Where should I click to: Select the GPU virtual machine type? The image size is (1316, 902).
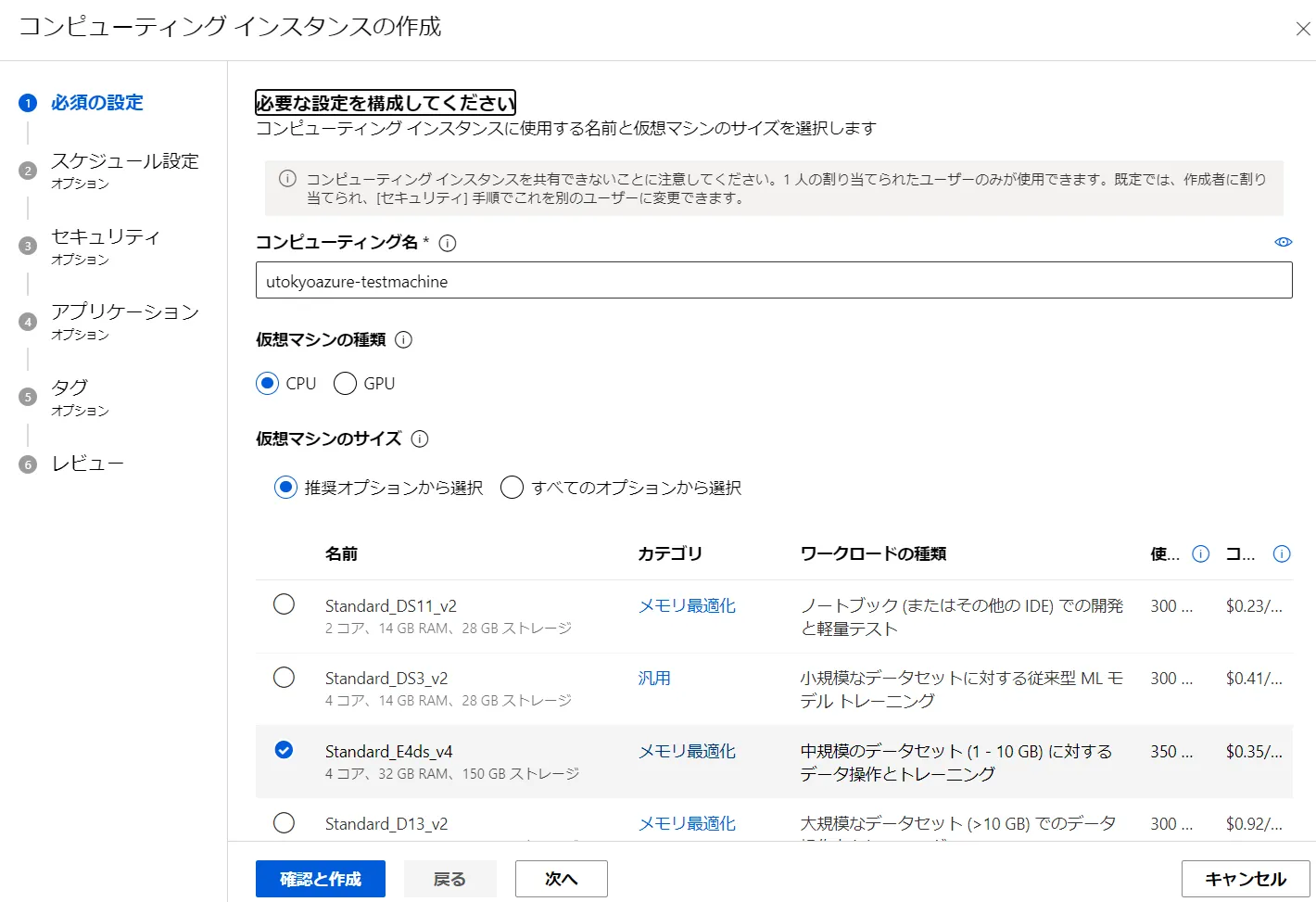click(345, 384)
